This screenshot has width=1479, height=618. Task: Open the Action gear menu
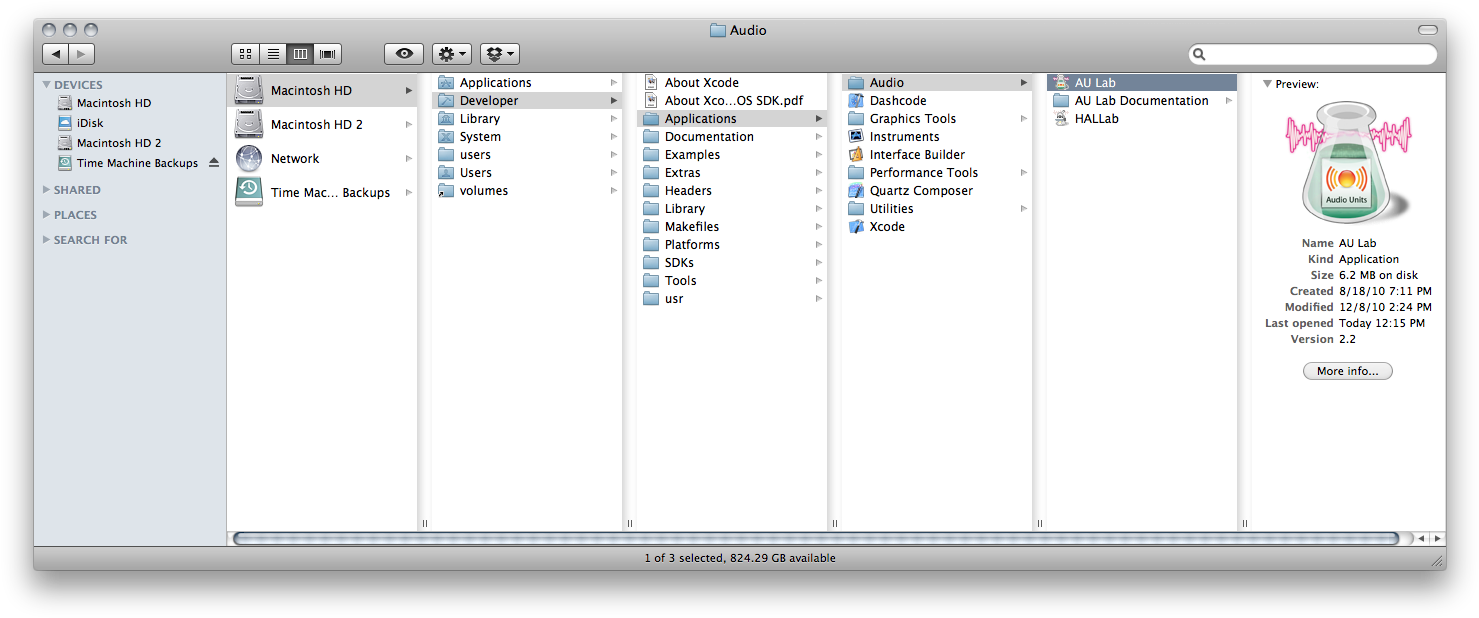click(450, 53)
